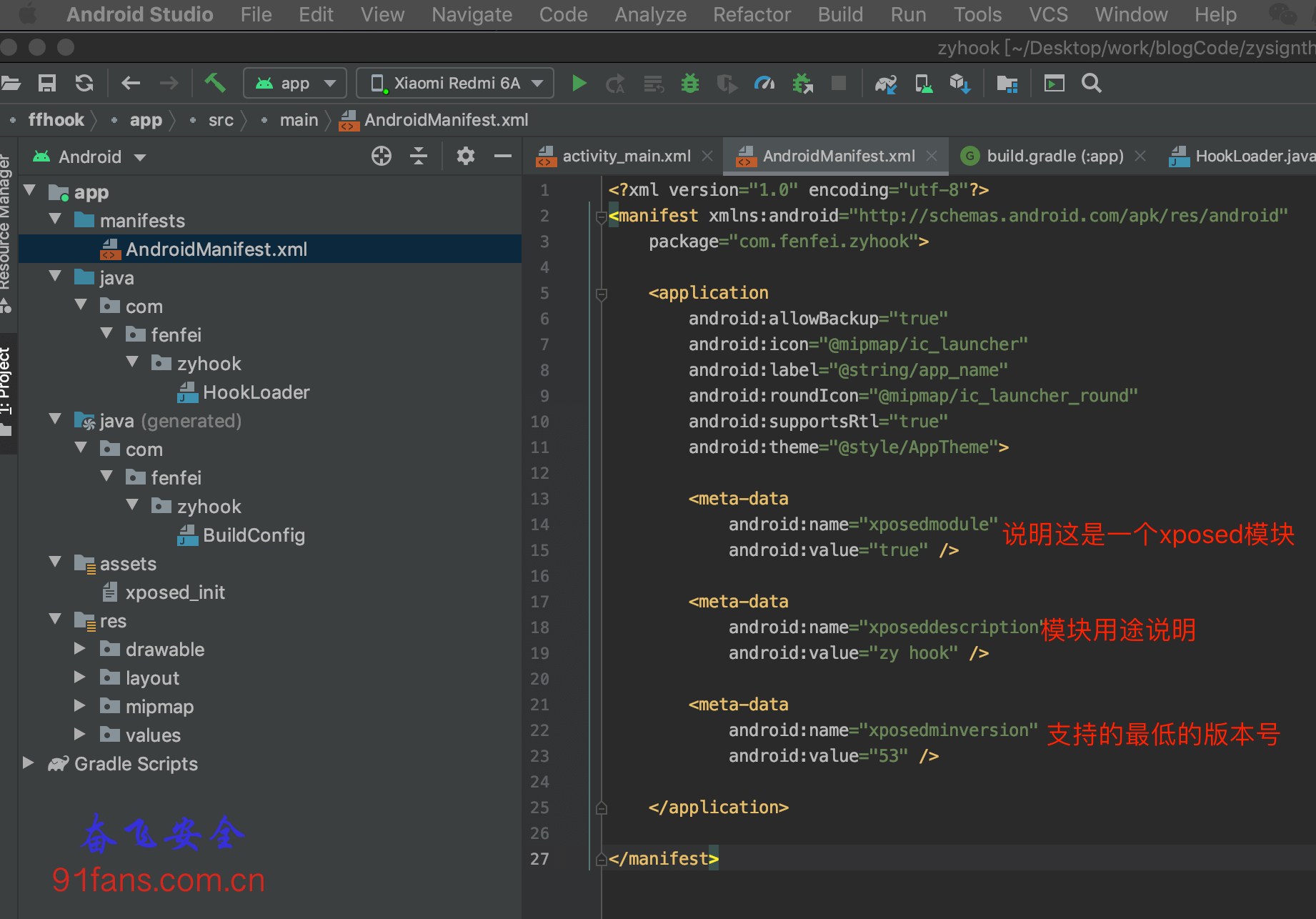This screenshot has height=919, width=1316.
Task: Toggle Resource Manager side tool window
Action: click(x=6, y=232)
